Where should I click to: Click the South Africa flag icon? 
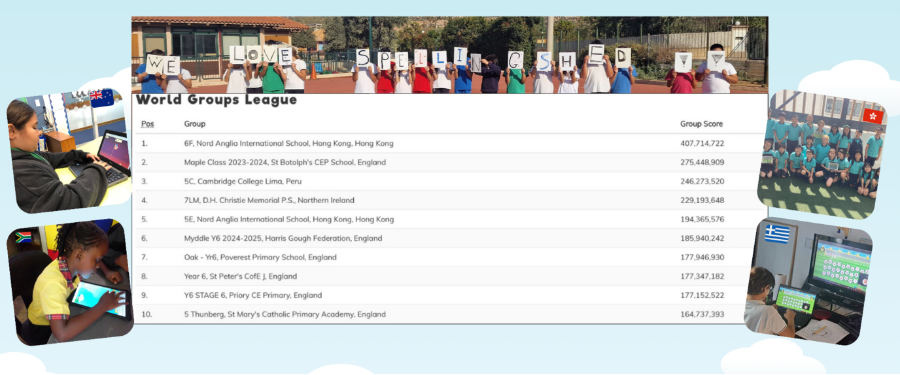tap(24, 237)
